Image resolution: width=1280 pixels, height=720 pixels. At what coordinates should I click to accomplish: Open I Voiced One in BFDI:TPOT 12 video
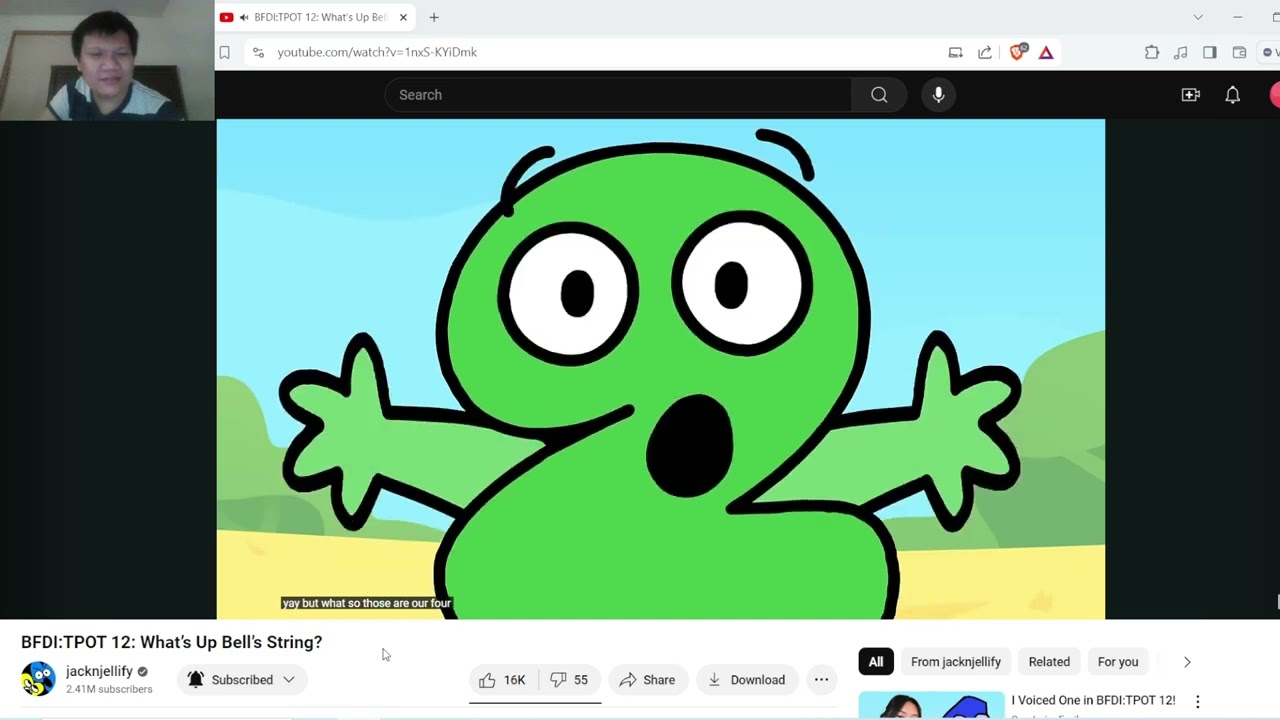(1093, 701)
